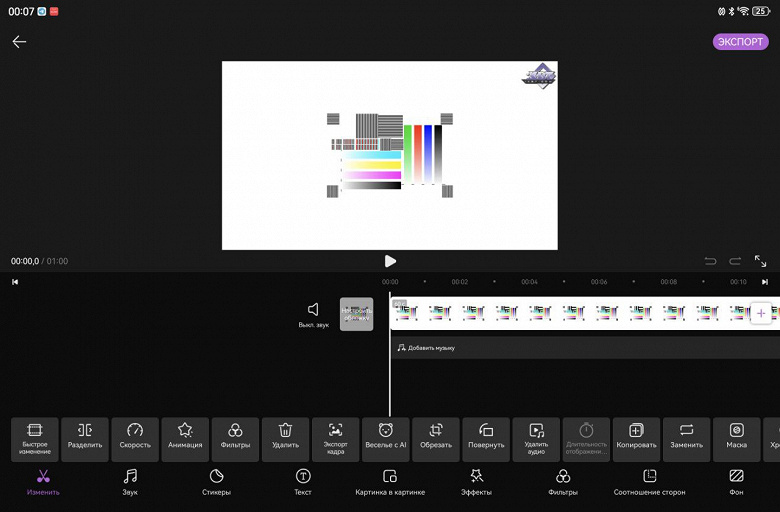Open Фильтры tab in bottom bar
780x512 pixels.
pos(563,483)
